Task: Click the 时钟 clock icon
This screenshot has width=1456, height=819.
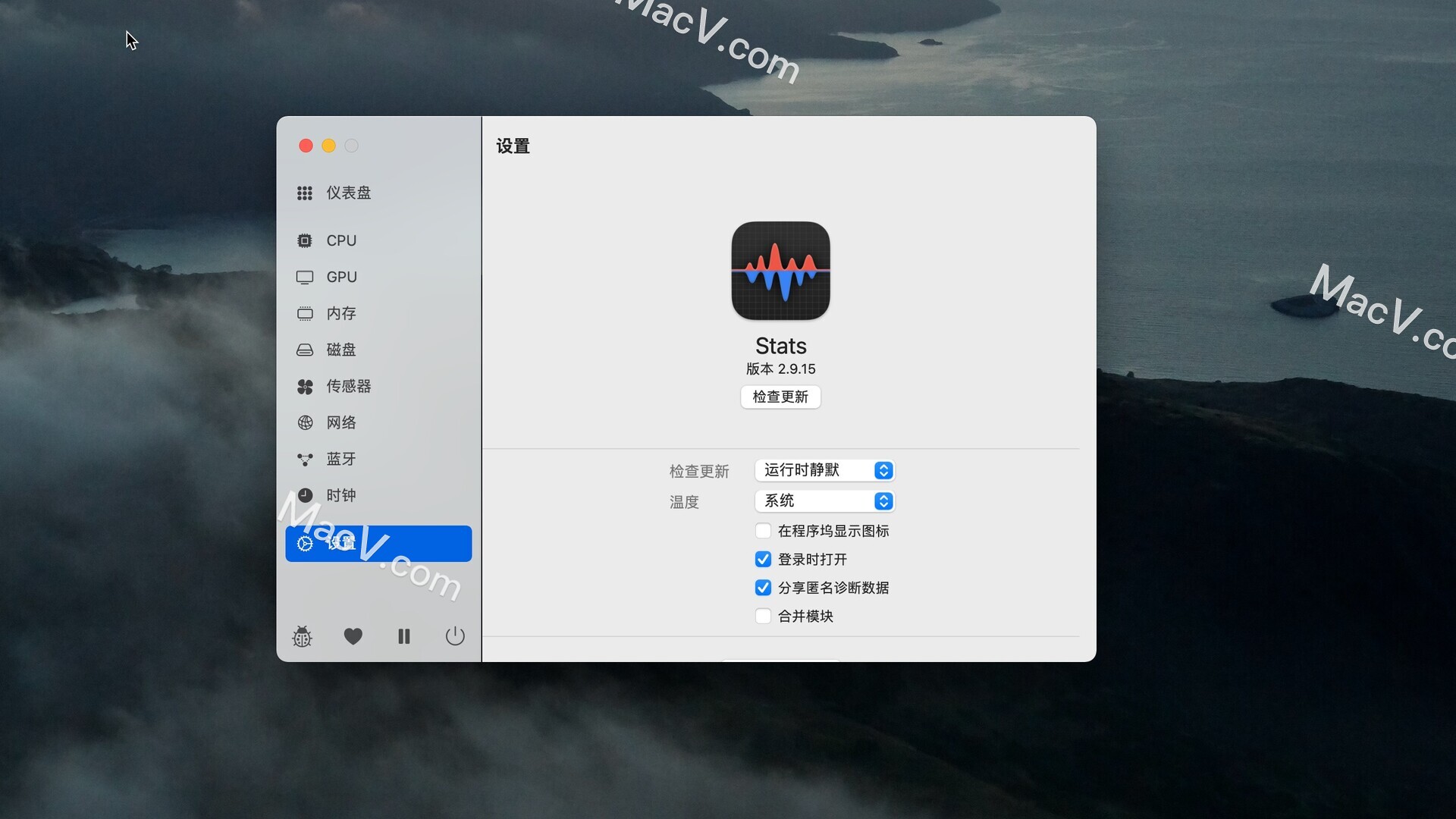Action: (305, 495)
